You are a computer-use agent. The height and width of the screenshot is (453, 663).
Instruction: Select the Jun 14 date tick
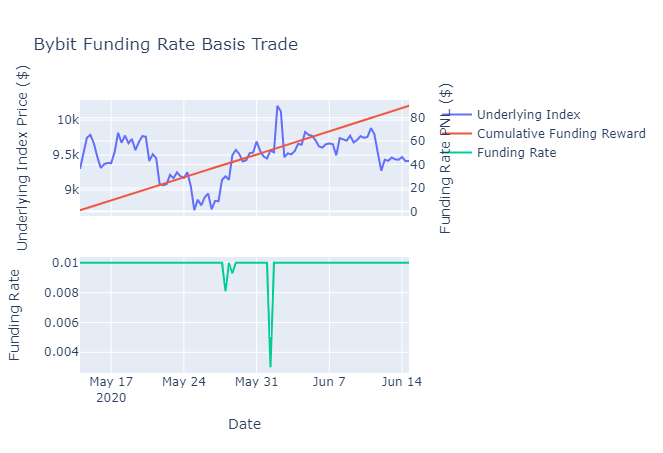[402, 382]
